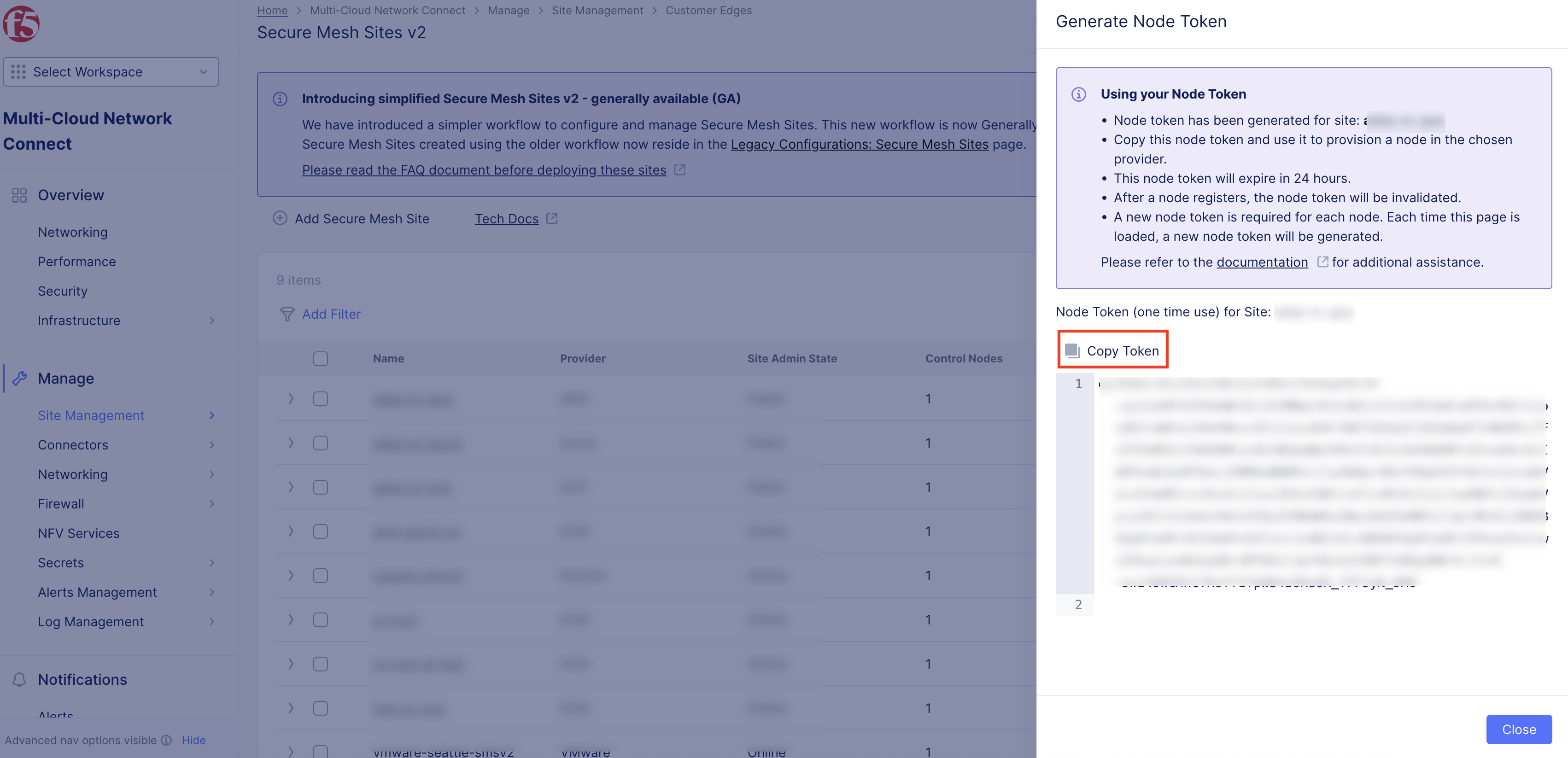Hide advanced nav options

(193, 741)
